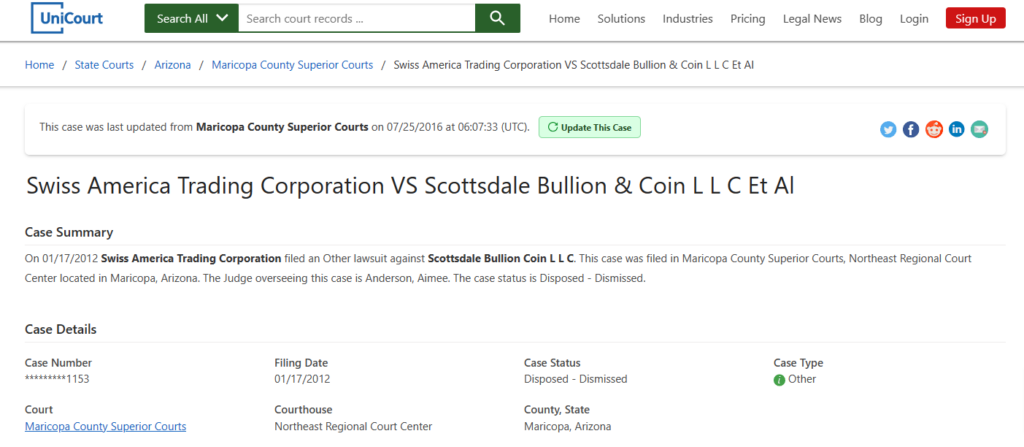Click the UniCourt logo

coord(67,18)
